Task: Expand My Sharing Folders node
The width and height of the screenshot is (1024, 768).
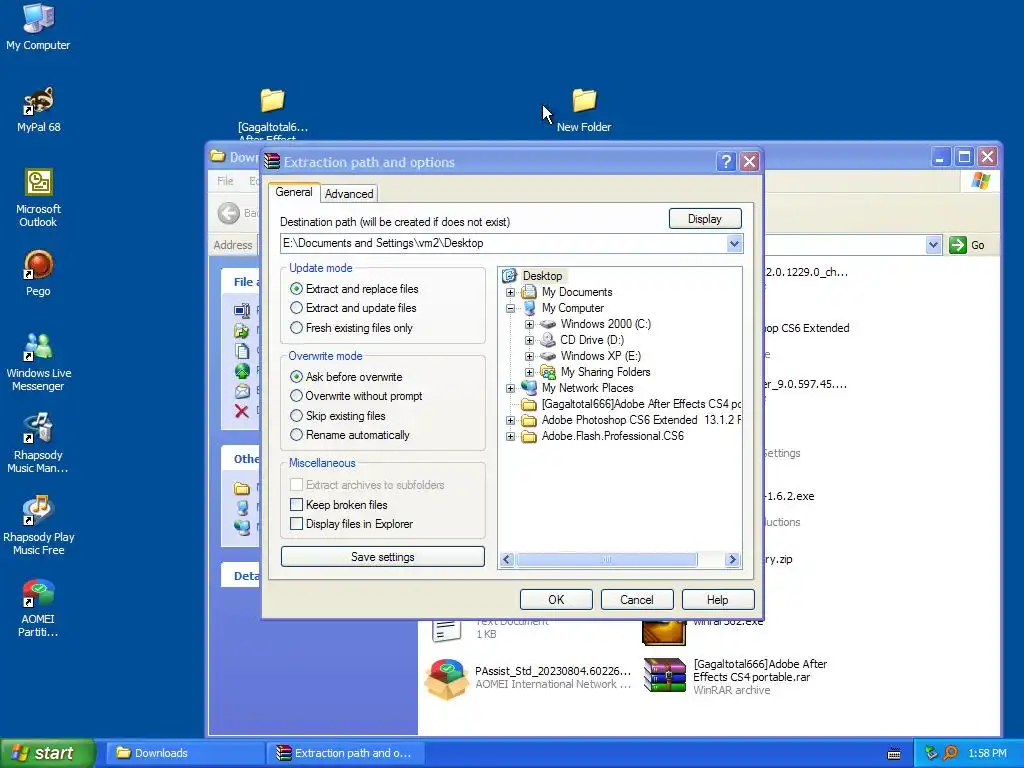Action: click(x=530, y=372)
